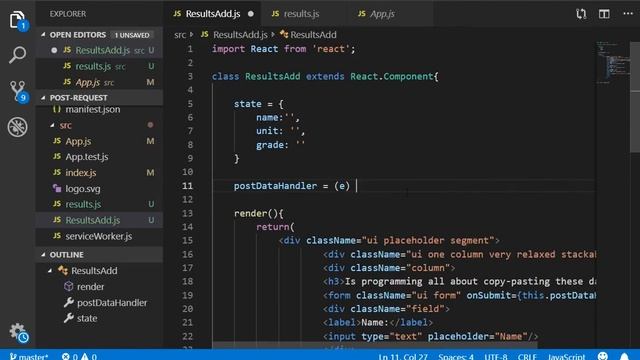Click the class ResultsAdd declaration line

click(x=325, y=76)
